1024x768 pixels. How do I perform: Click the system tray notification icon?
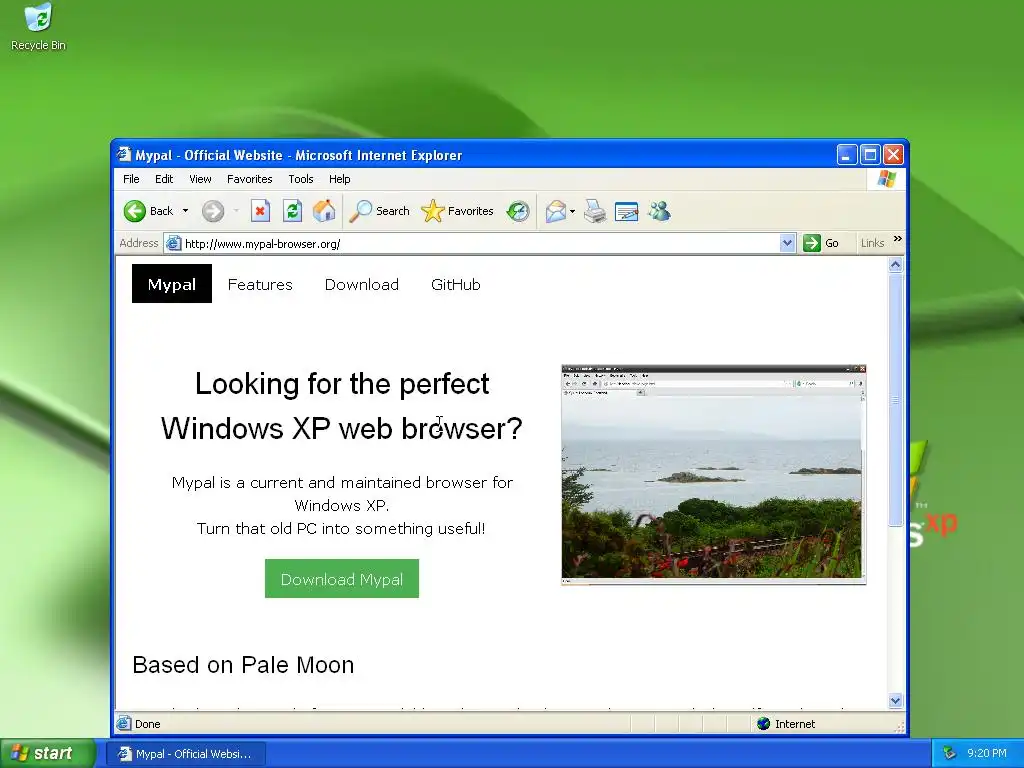[950, 753]
